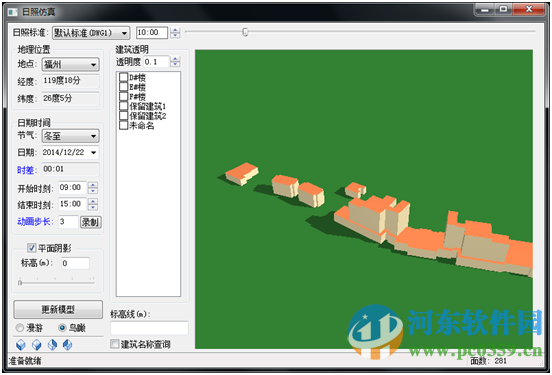Click the 准备就绪 status bar text

tap(25, 361)
